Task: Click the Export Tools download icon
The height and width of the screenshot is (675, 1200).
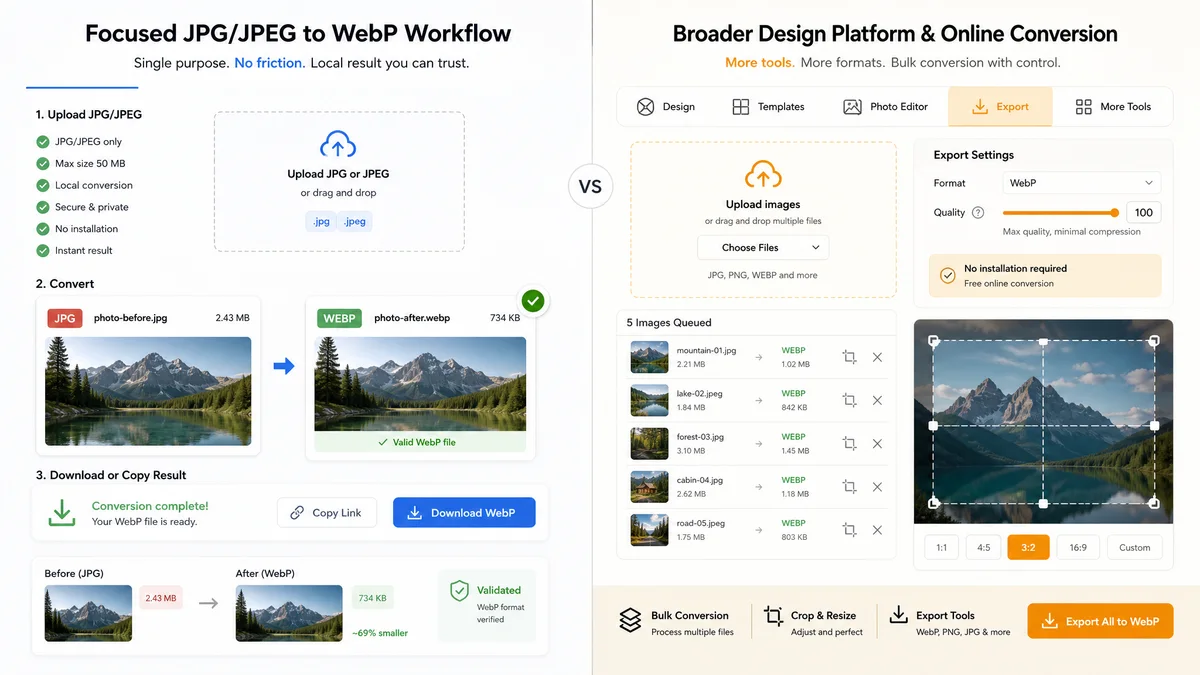Action: tap(898, 614)
